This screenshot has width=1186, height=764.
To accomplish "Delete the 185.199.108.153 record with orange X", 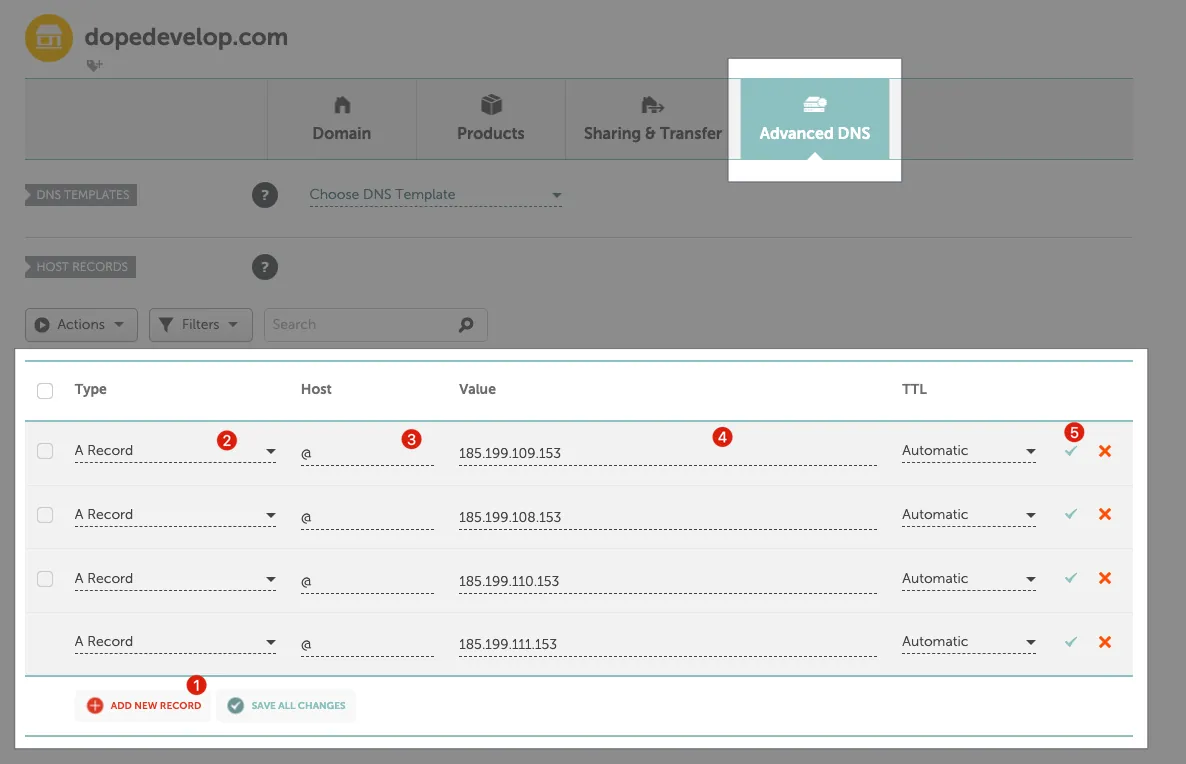I will (1105, 514).
